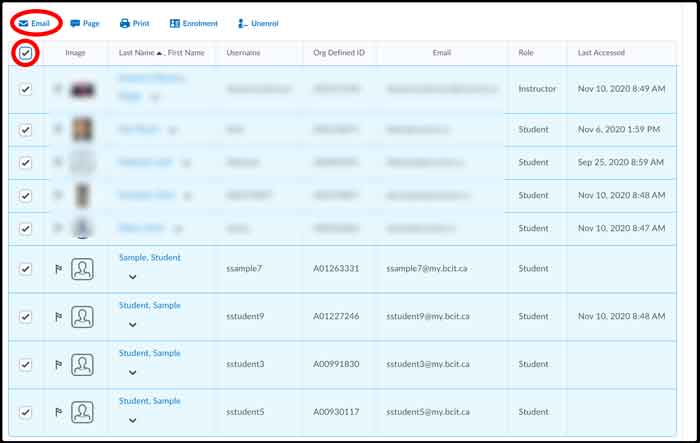Uncheck the checkbox in the Instructor row
Screen dimensions: 700x443
pyautogui.click(x=25, y=89)
